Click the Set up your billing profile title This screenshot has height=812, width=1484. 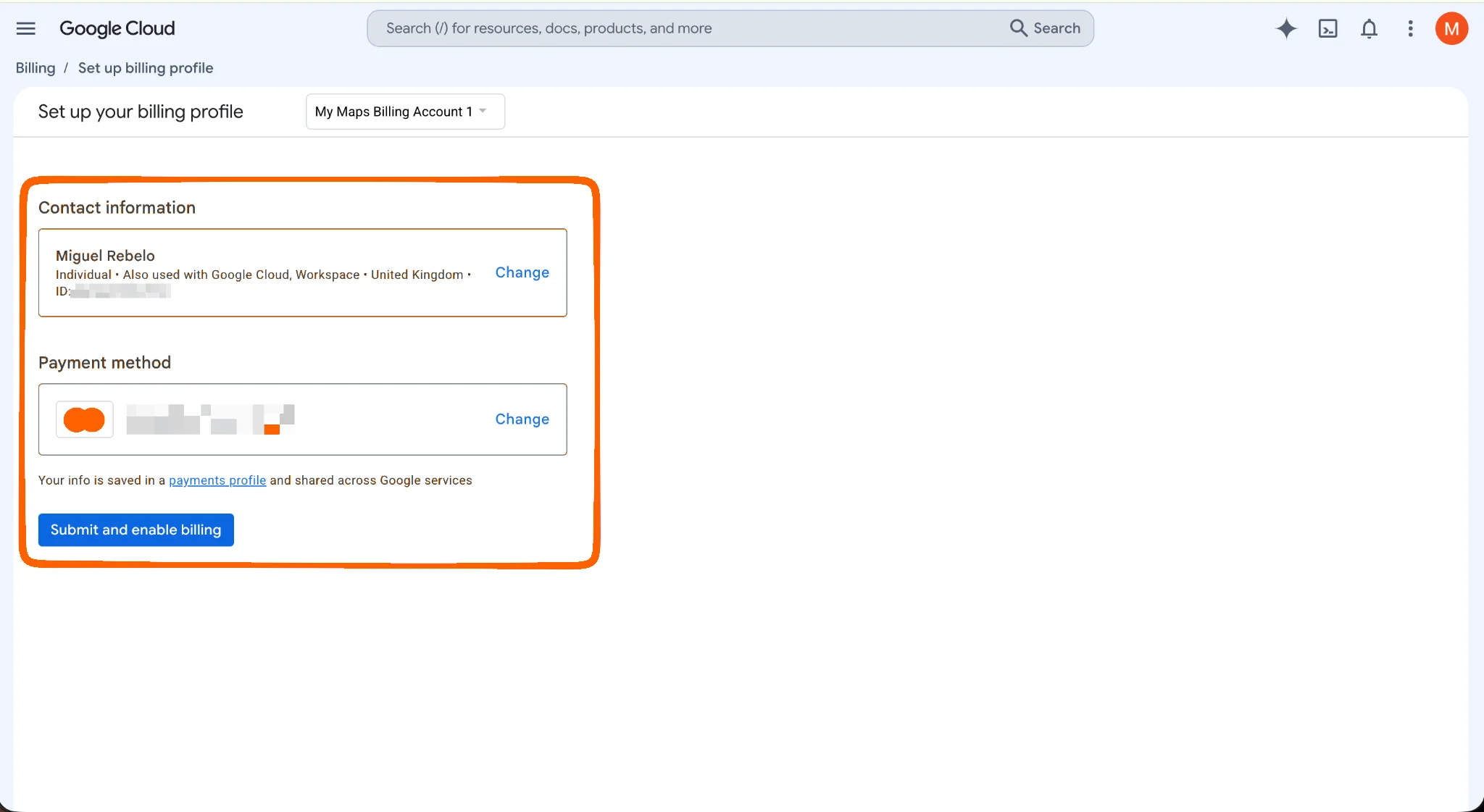click(141, 112)
